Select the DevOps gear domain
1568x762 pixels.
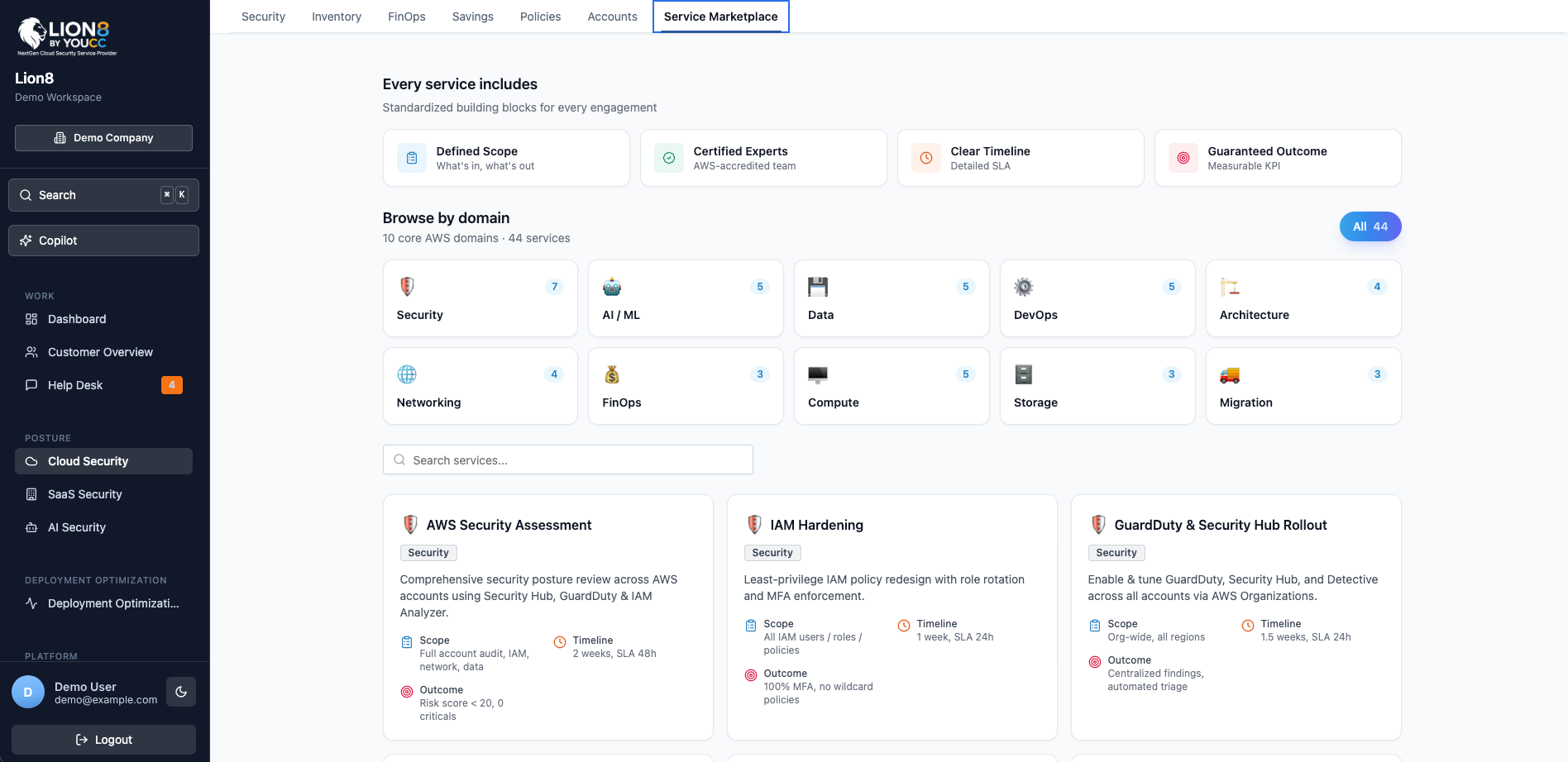coord(1097,298)
